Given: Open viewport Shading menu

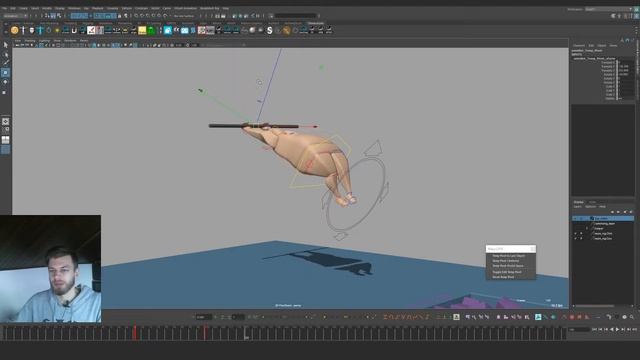Looking at the screenshot, I should (30, 41).
